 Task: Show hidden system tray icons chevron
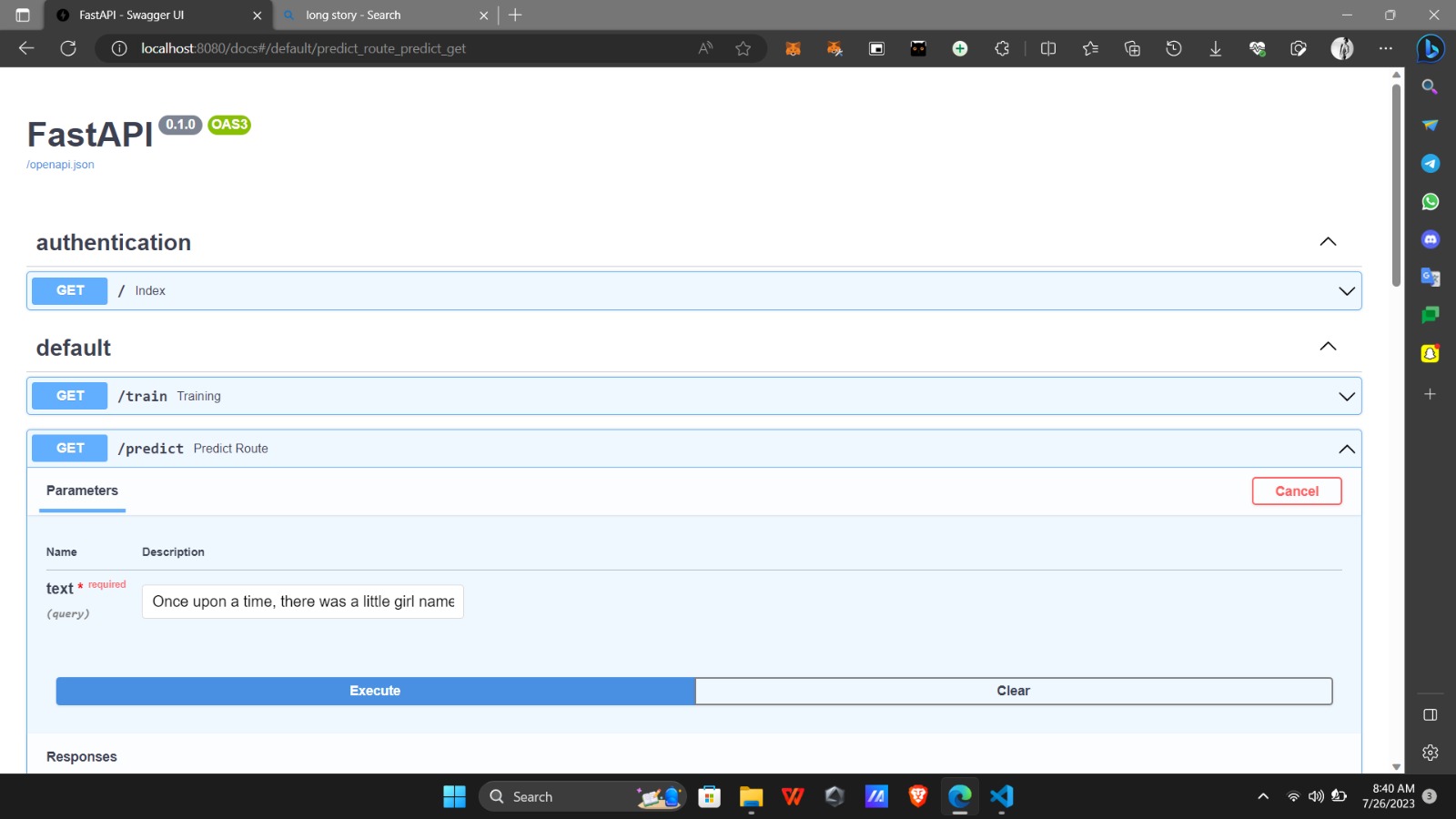click(x=1263, y=796)
